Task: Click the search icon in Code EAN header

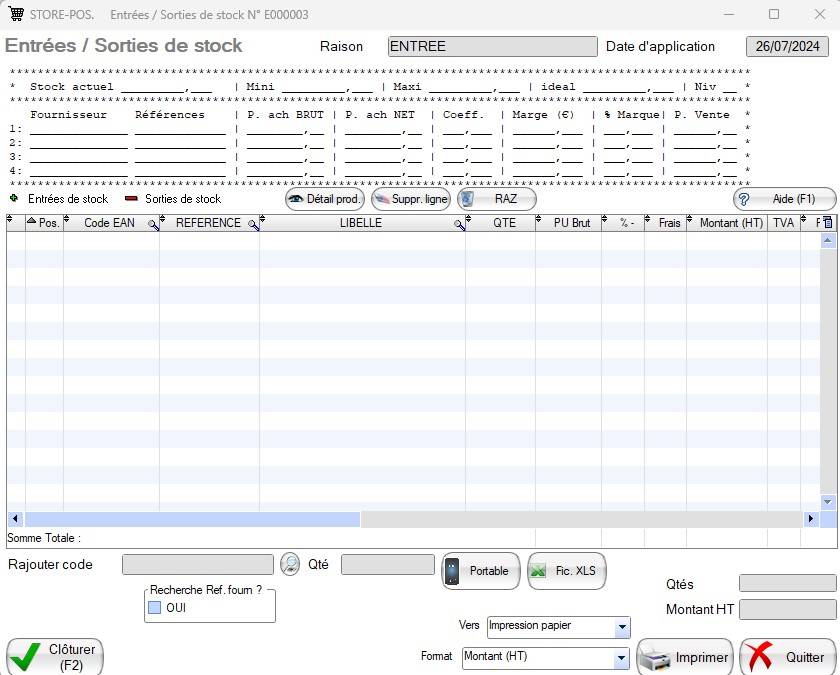Action: pyautogui.click(x=154, y=224)
